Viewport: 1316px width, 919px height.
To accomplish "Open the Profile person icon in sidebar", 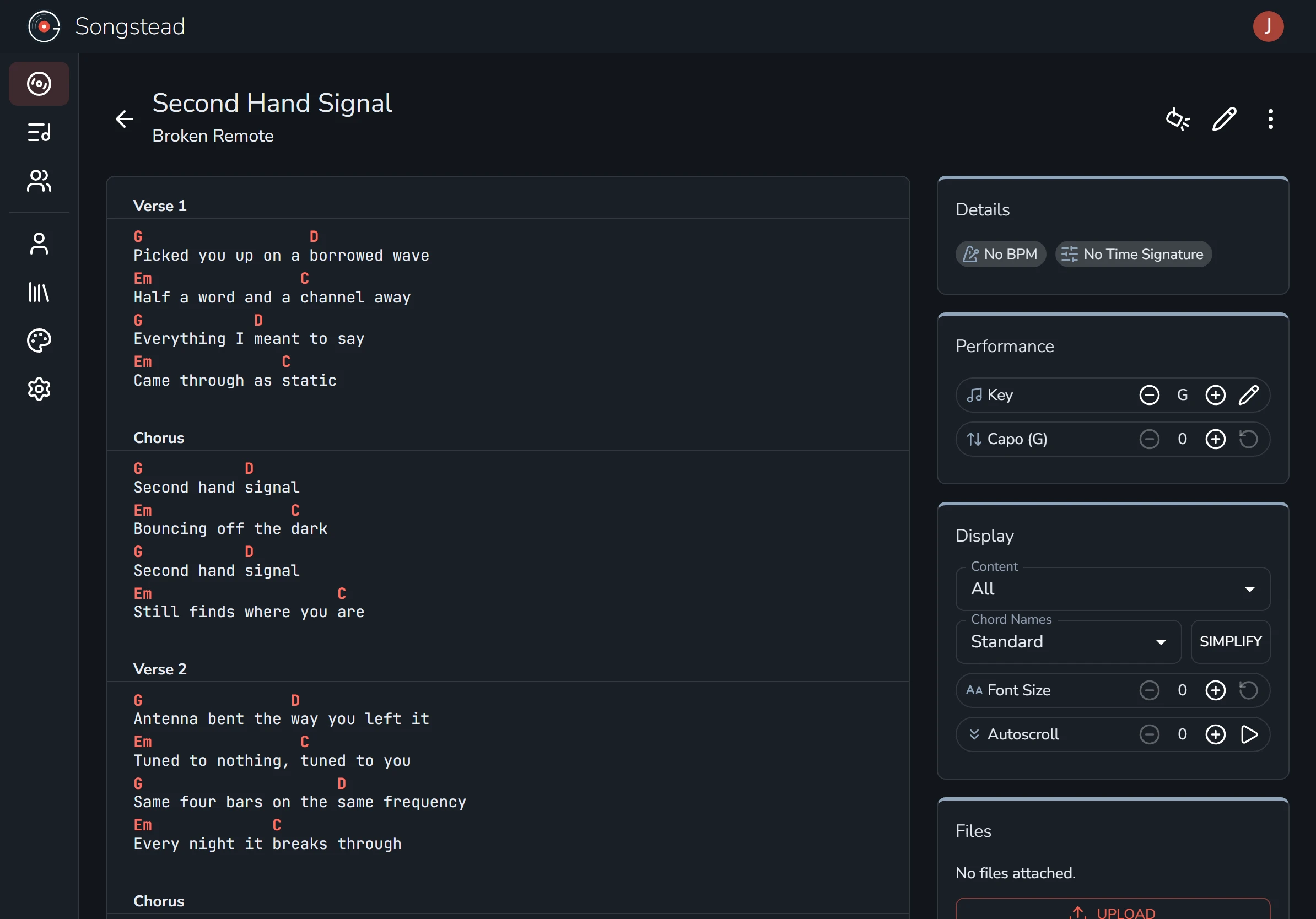I will click(x=39, y=244).
